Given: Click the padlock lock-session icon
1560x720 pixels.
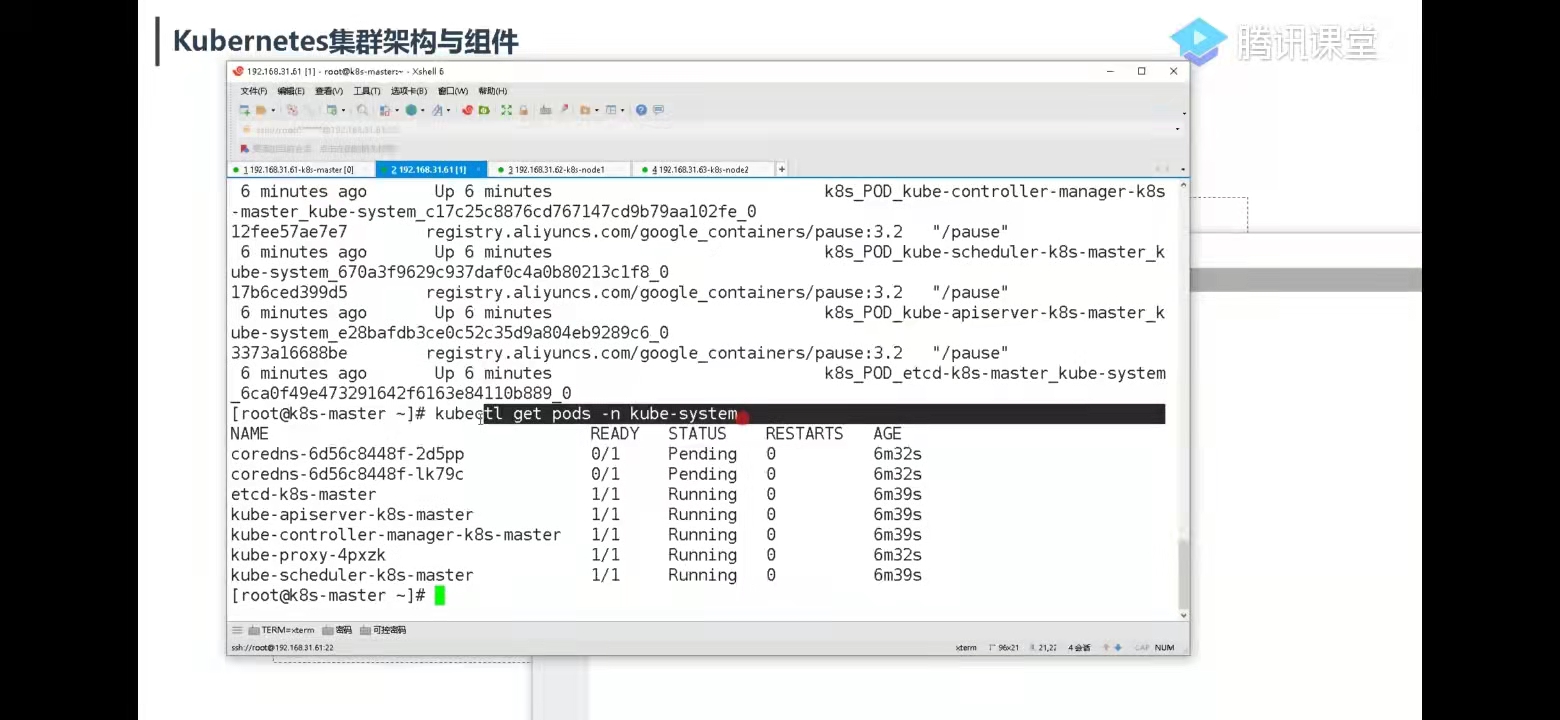Looking at the screenshot, I should point(523,110).
